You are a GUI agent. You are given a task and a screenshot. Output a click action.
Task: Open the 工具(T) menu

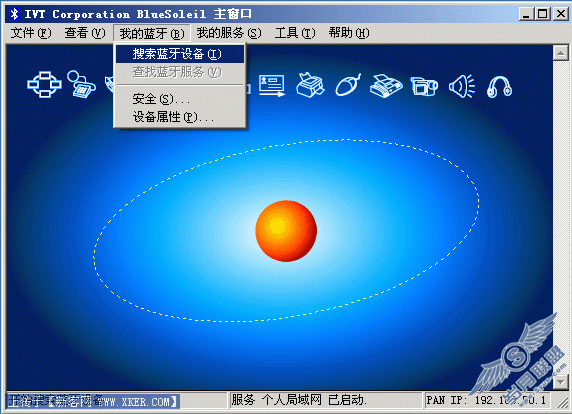pos(295,33)
